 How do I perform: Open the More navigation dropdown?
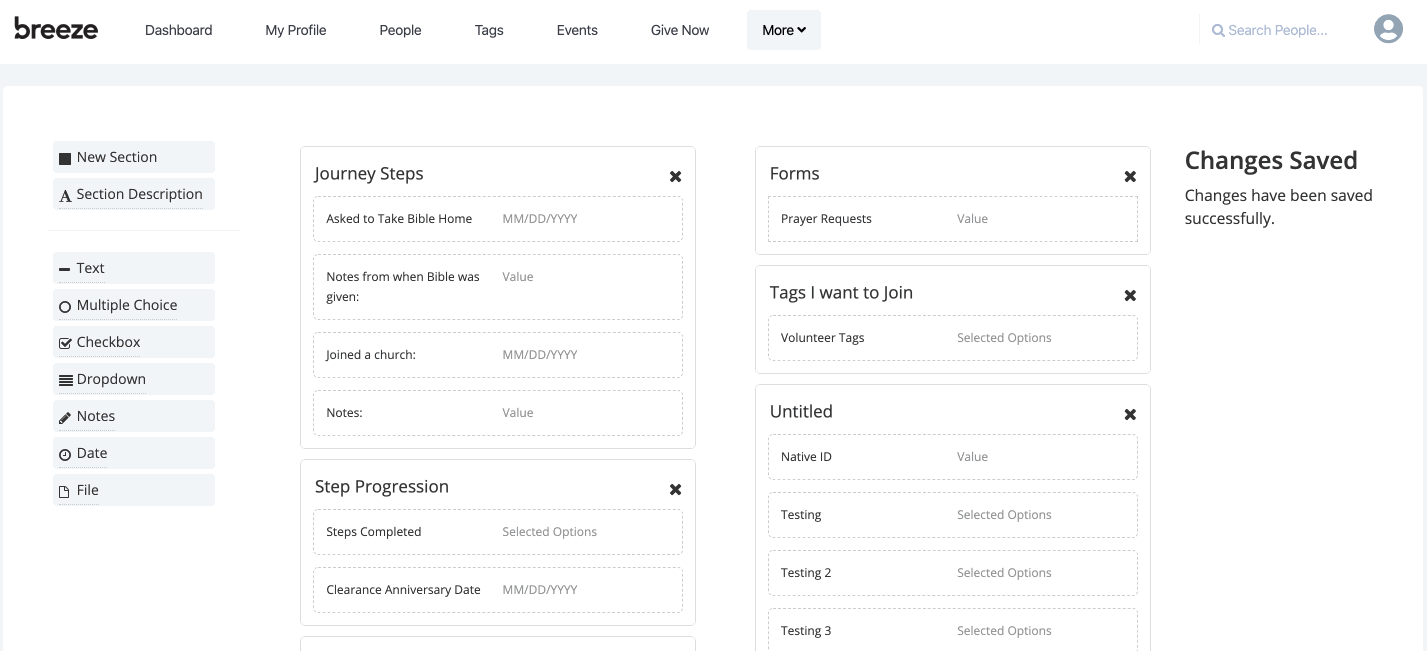coord(783,30)
